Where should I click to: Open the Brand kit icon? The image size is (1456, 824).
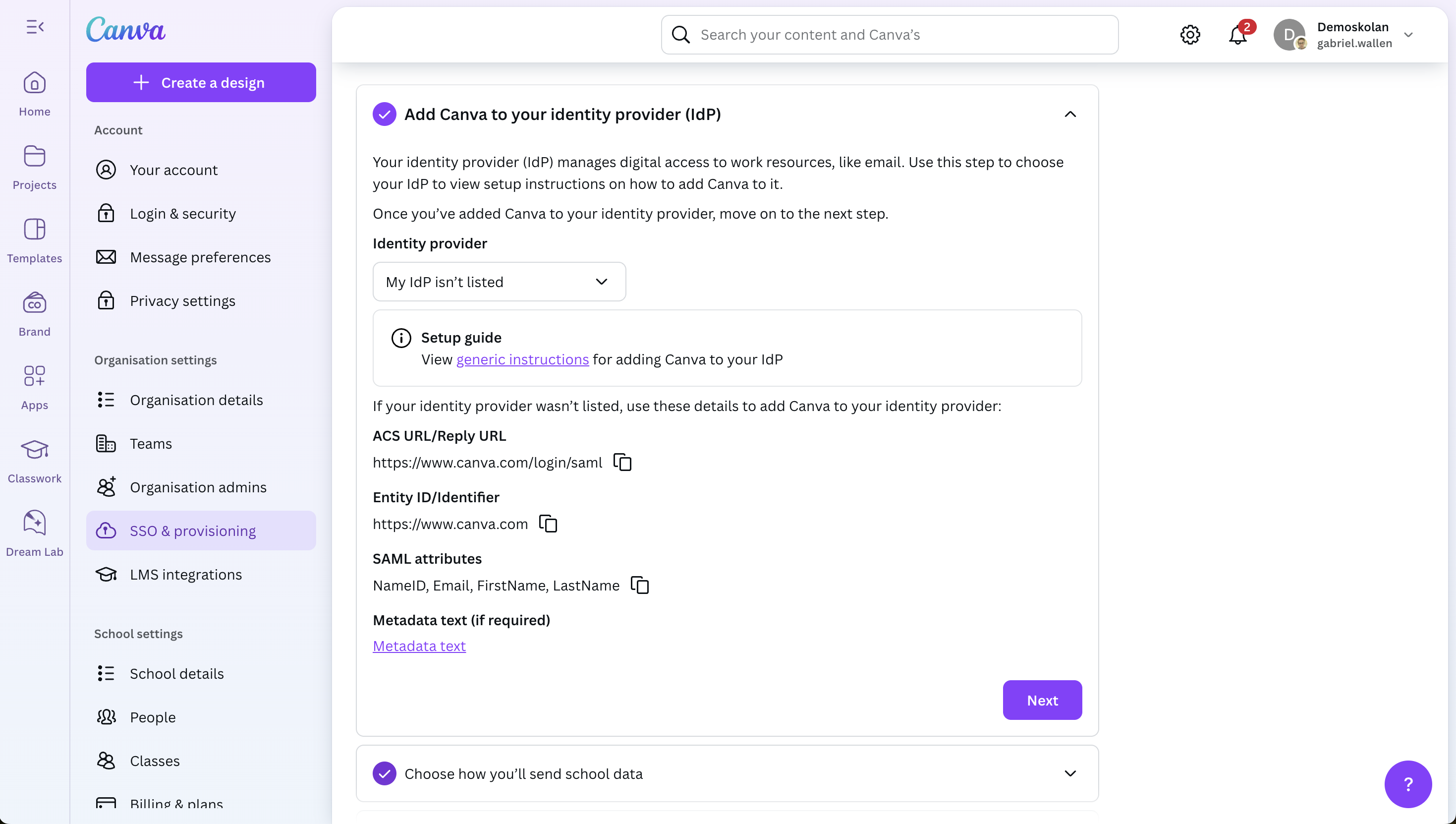coord(35,313)
